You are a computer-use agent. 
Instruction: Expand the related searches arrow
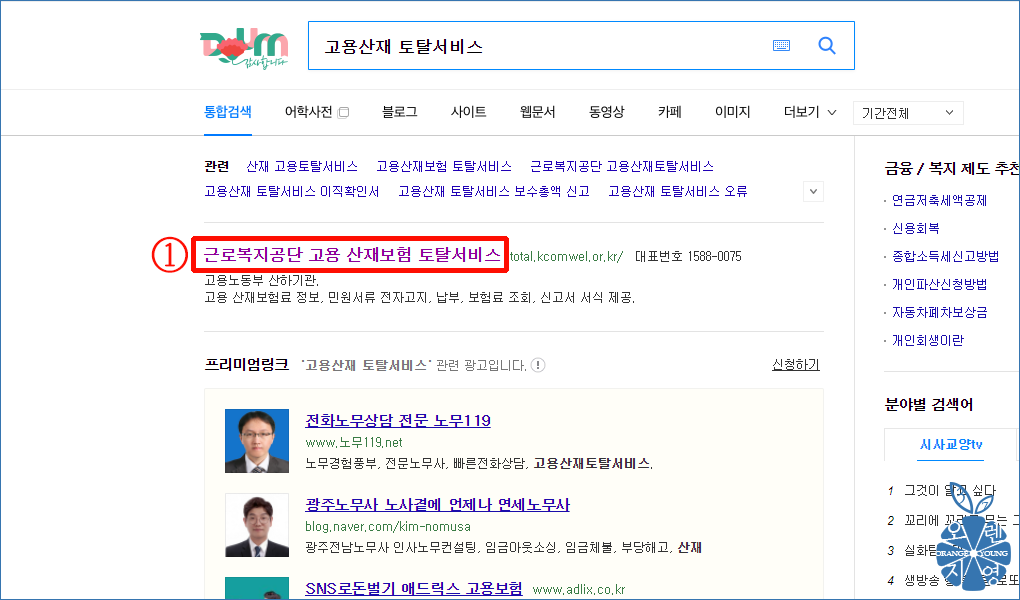[813, 191]
